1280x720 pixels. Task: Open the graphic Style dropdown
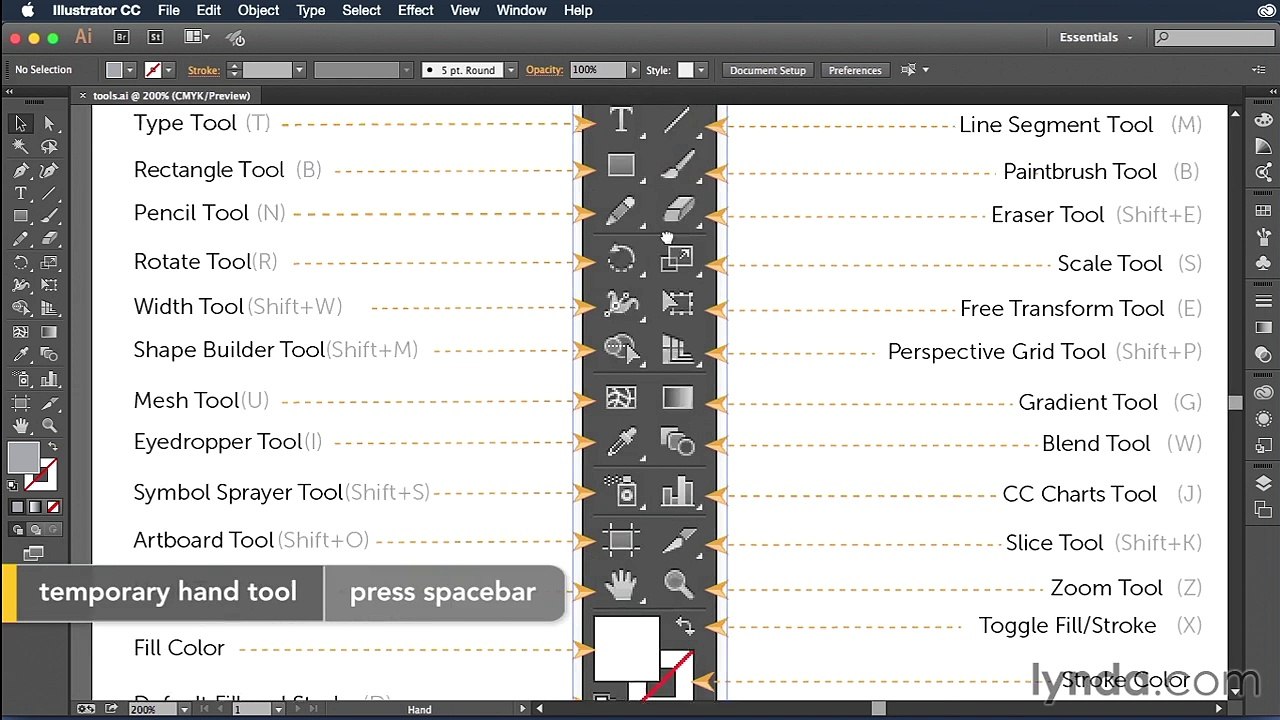pos(701,70)
